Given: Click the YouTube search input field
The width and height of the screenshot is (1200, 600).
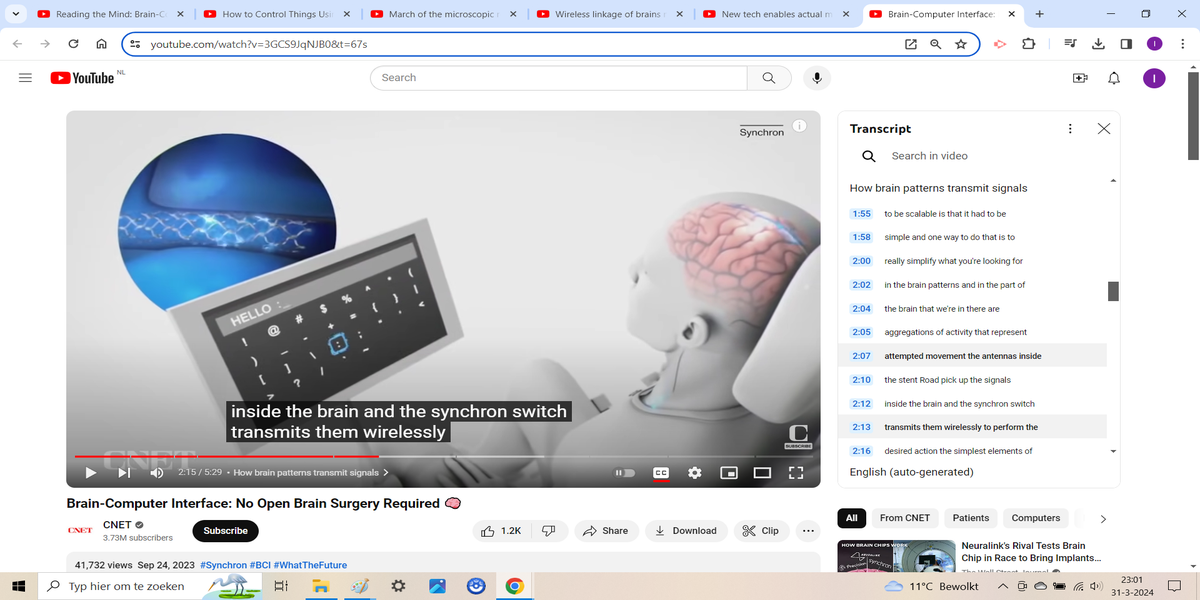Looking at the screenshot, I should (x=558, y=78).
